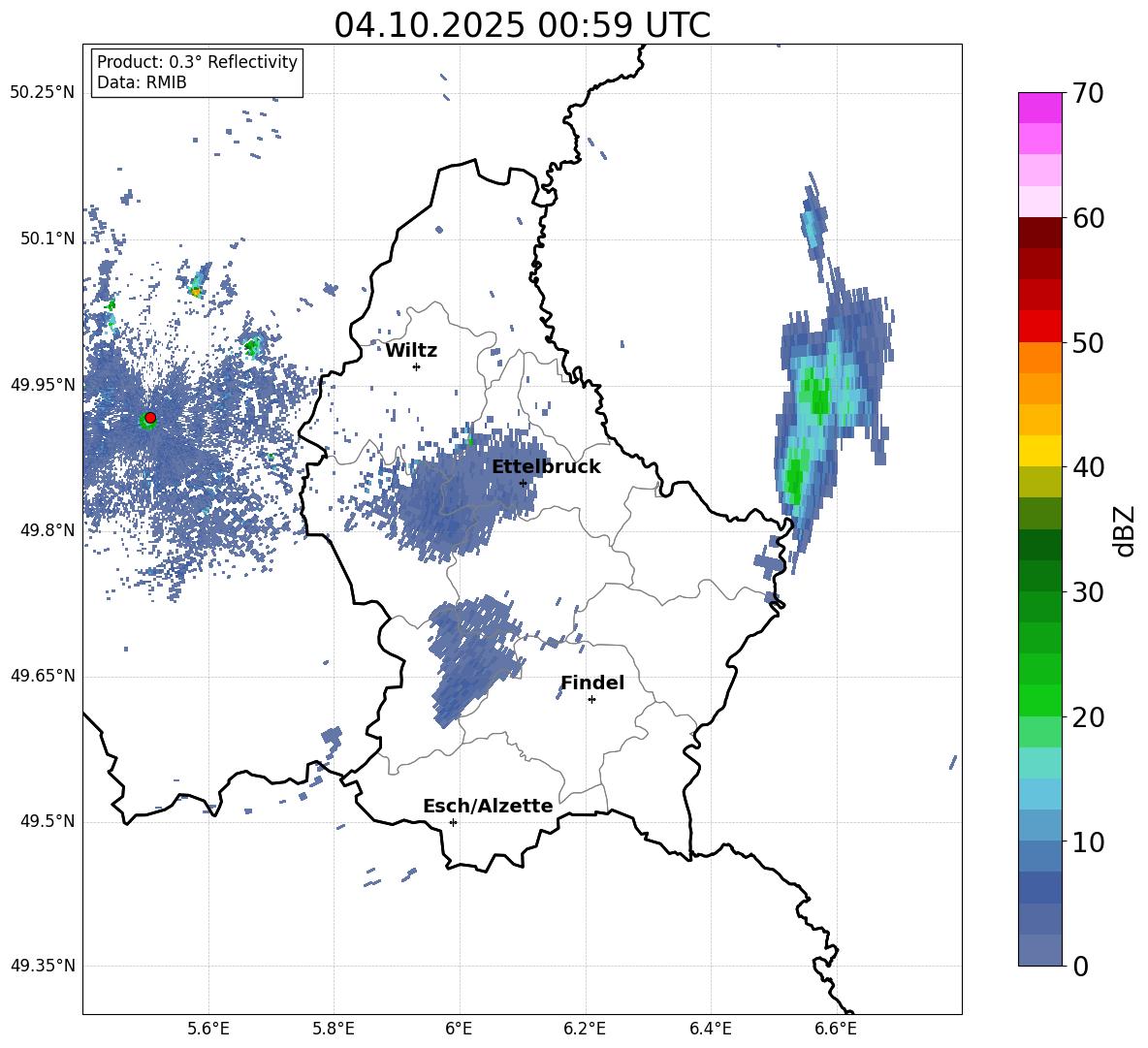Click the red radar site marker dot
The image size is (1148, 1048).
click(150, 418)
